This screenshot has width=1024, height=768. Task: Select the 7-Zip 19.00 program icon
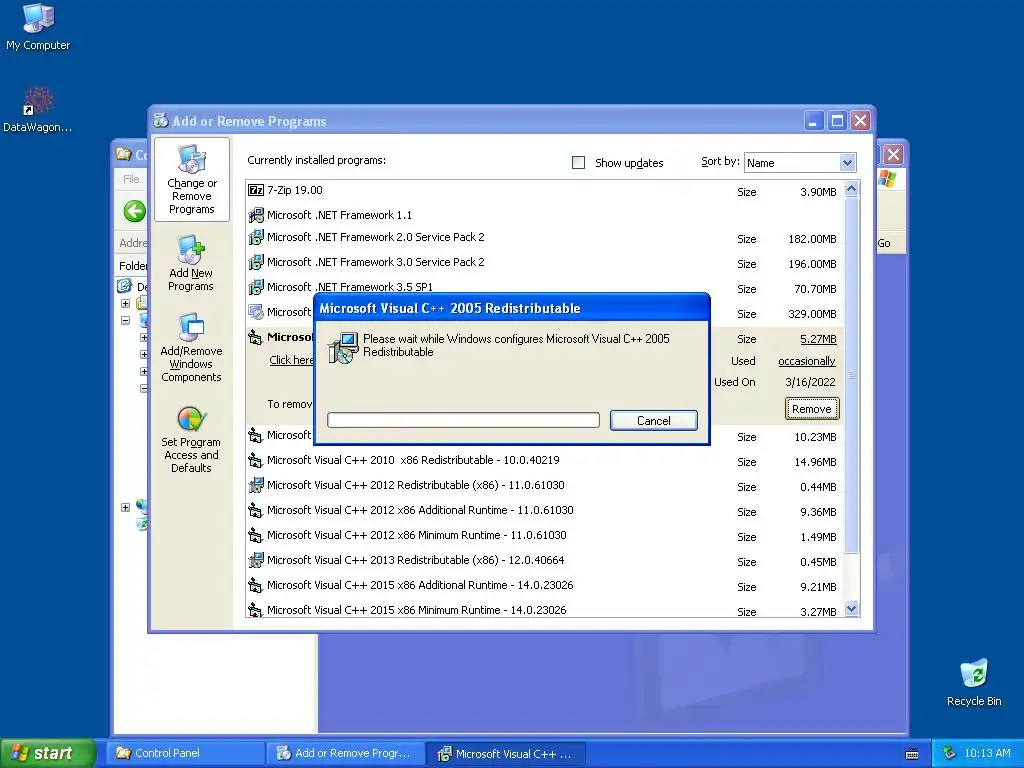[x=255, y=190]
